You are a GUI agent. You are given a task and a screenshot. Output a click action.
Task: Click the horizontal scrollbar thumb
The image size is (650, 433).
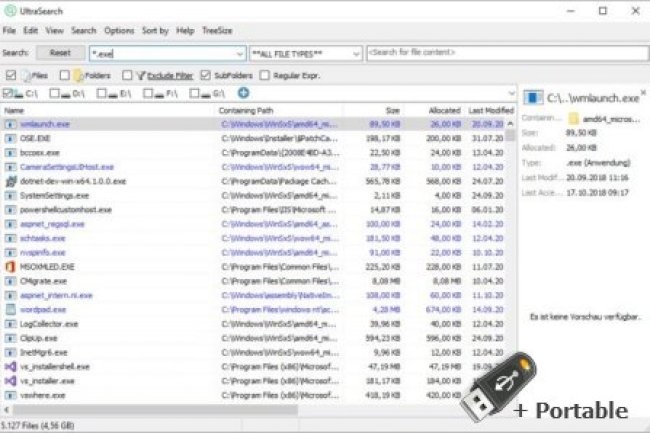click(155, 410)
